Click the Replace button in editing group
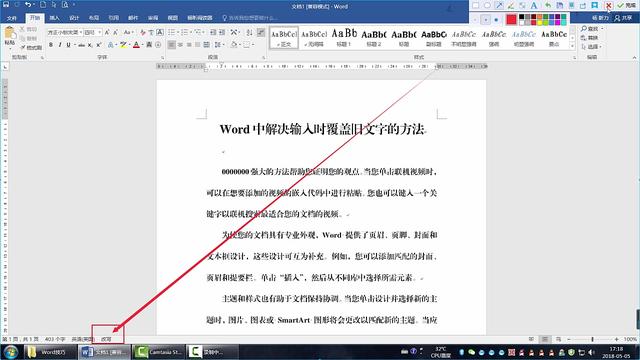 [590, 38]
